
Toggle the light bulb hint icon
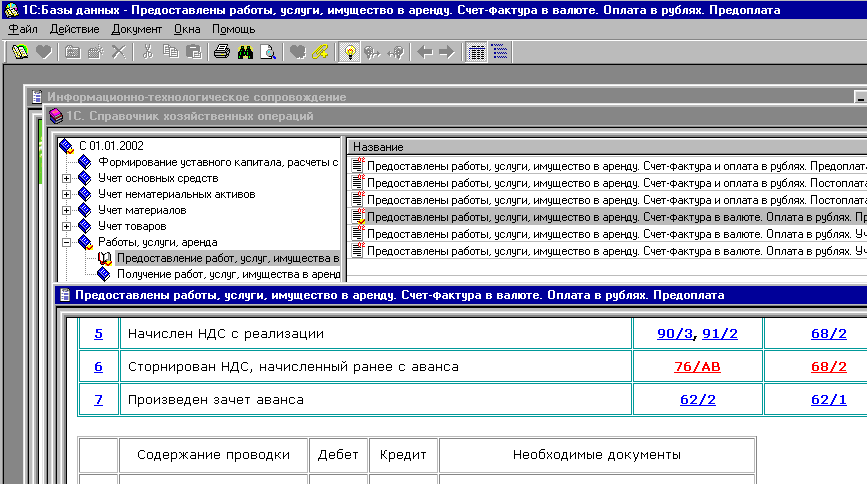[x=349, y=52]
